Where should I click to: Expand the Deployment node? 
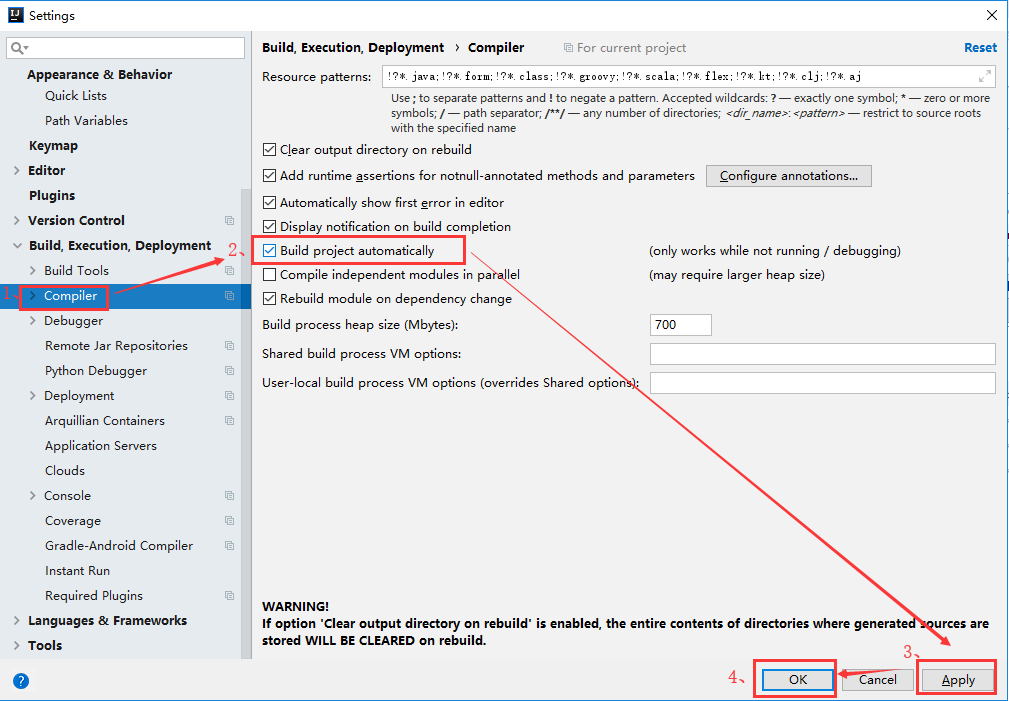pyautogui.click(x=33, y=396)
